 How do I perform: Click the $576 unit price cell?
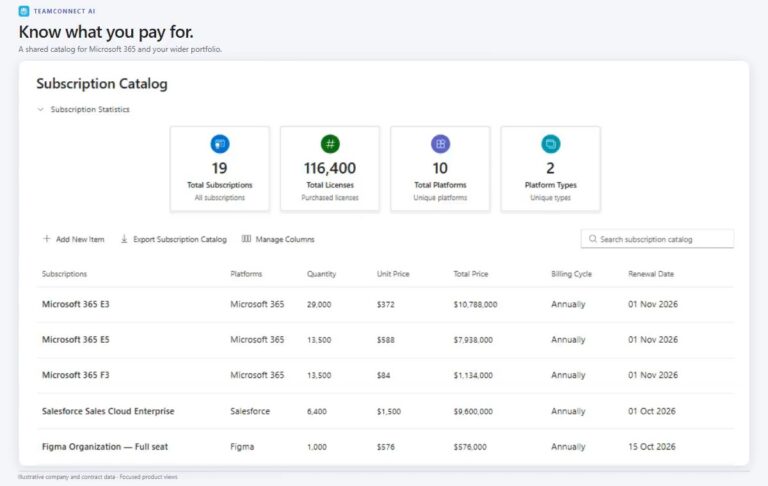pos(385,447)
